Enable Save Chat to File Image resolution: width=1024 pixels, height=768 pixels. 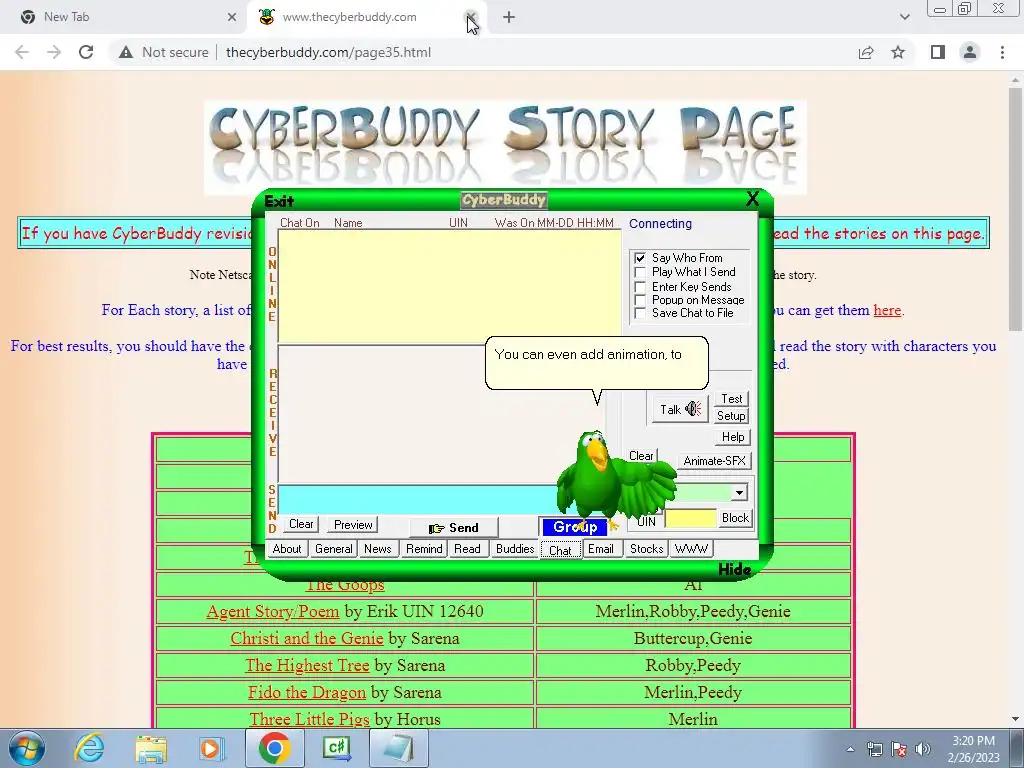tap(640, 313)
